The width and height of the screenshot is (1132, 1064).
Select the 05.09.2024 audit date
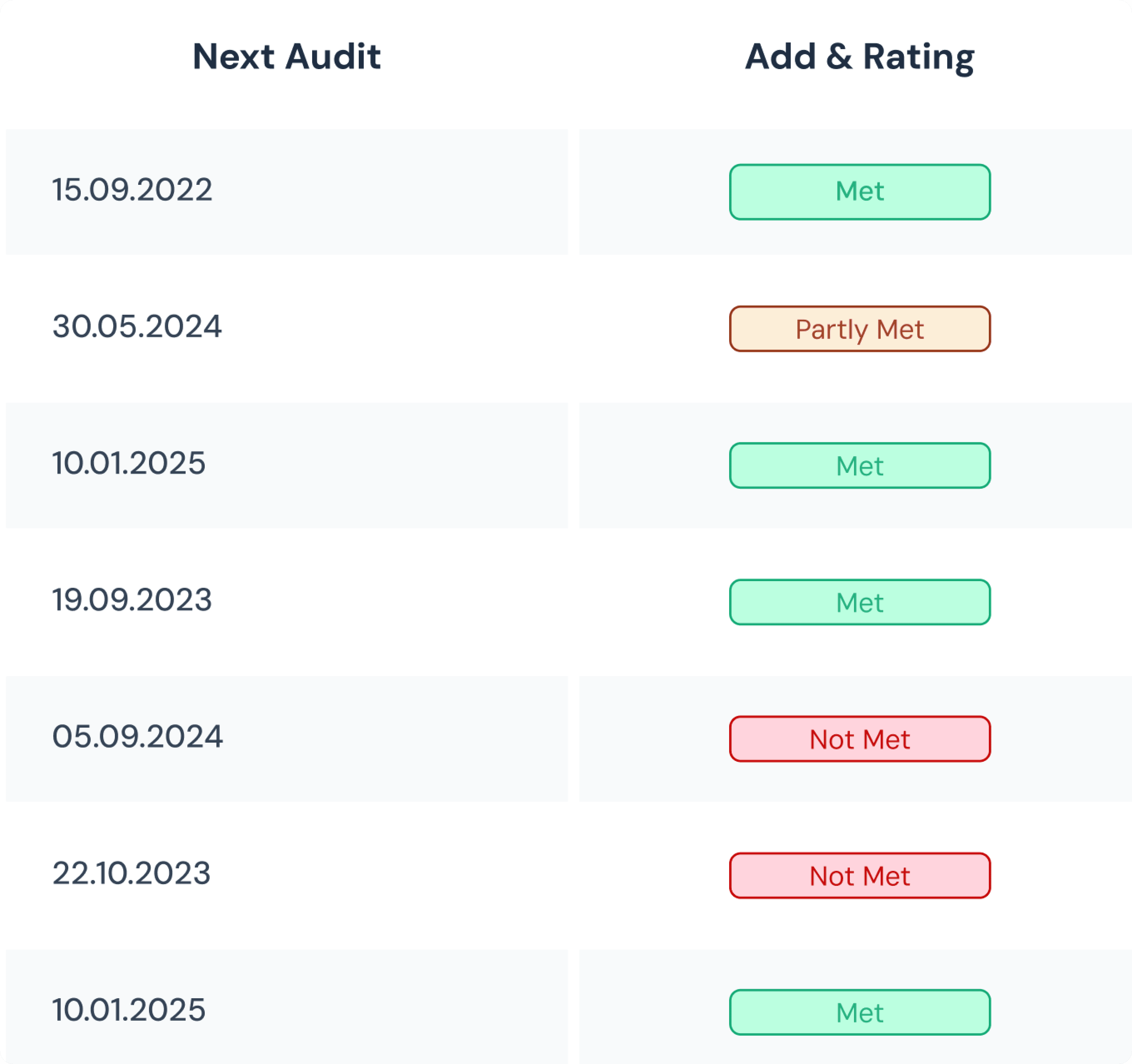point(137,736)
